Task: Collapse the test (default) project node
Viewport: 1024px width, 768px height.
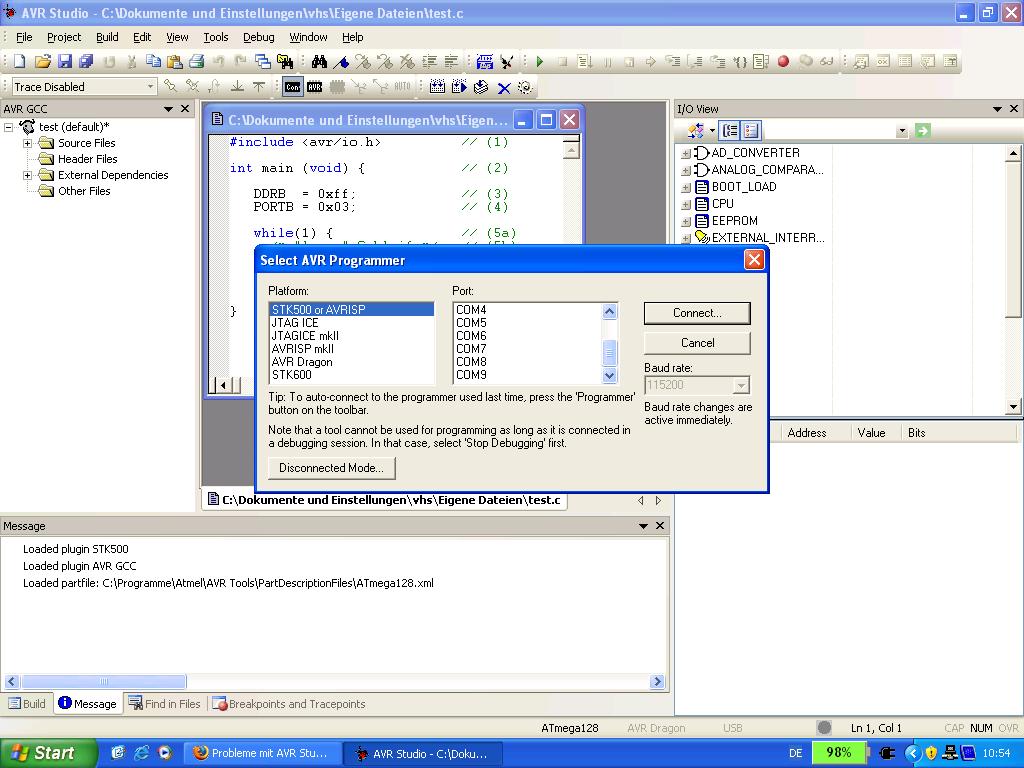Action: point(8,127)
